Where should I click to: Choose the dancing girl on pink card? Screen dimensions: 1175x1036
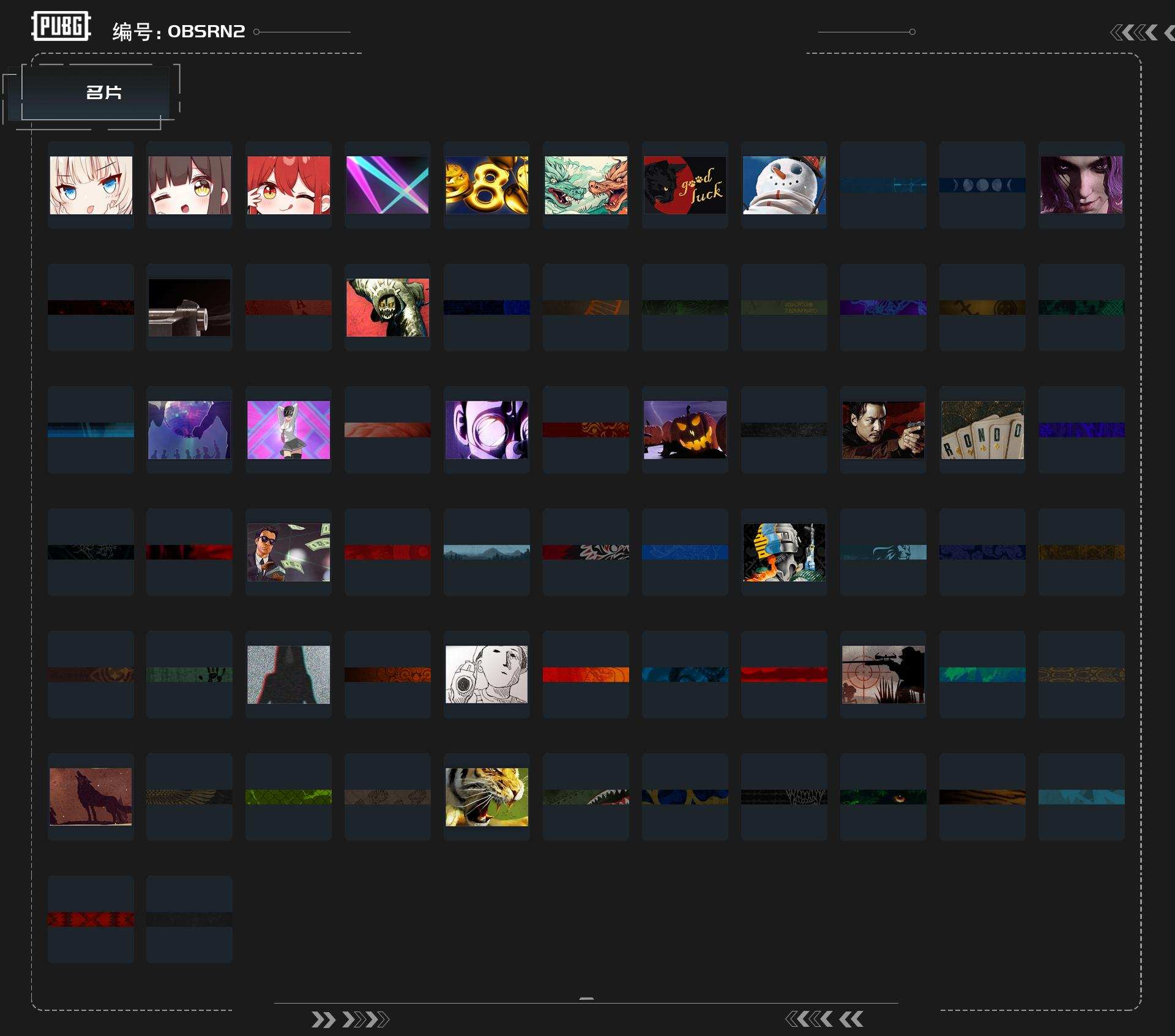click(x=289, y=430)
